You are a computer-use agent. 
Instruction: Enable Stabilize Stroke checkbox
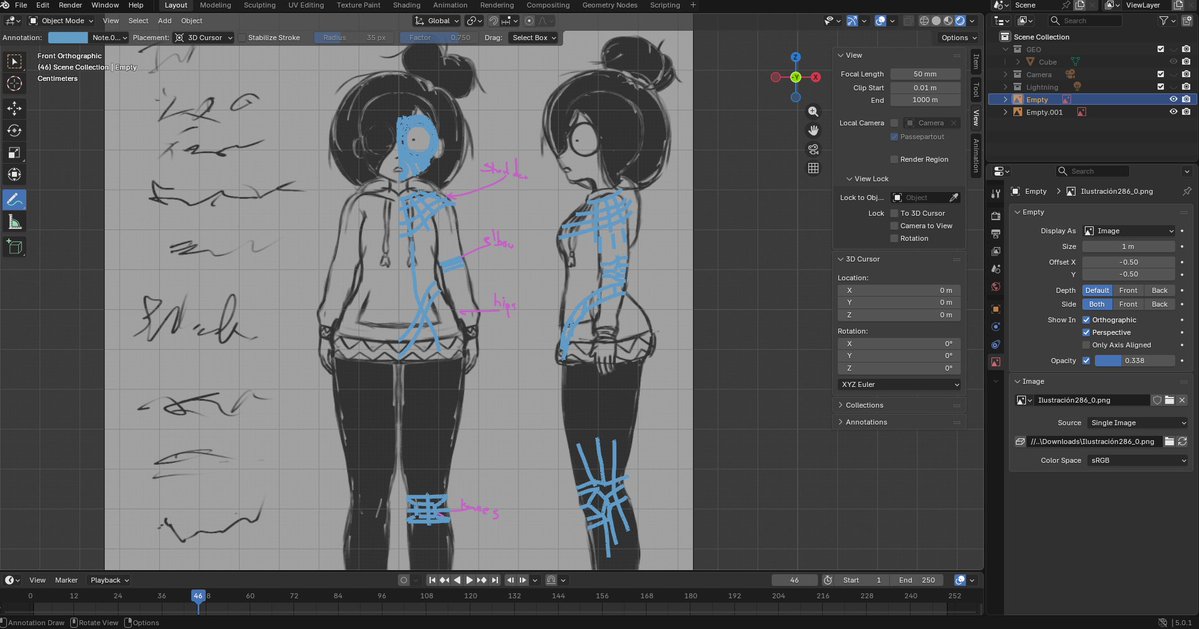(242, 37)
